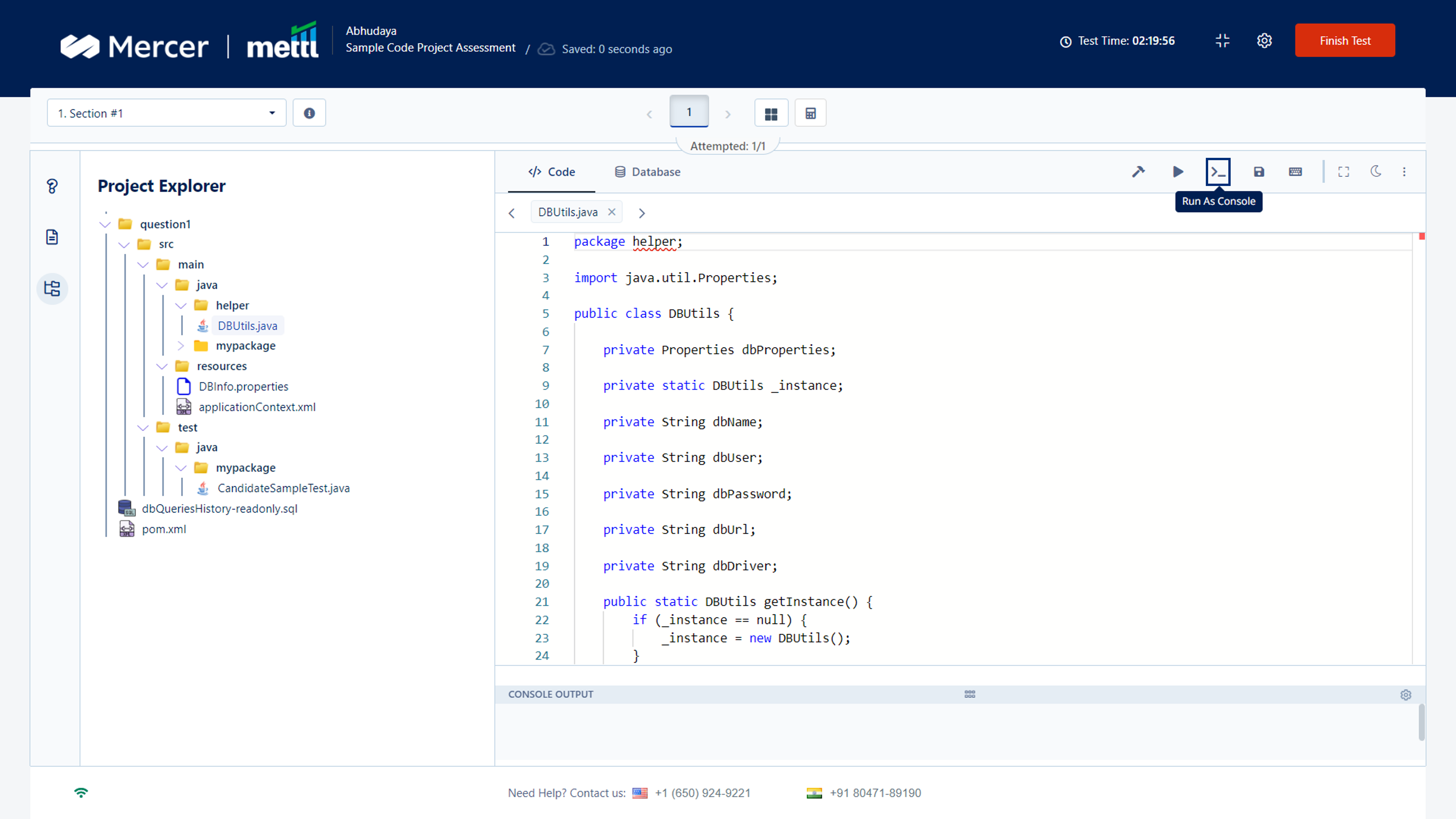
Task: Collapse the resources folder
Action: 162,366
